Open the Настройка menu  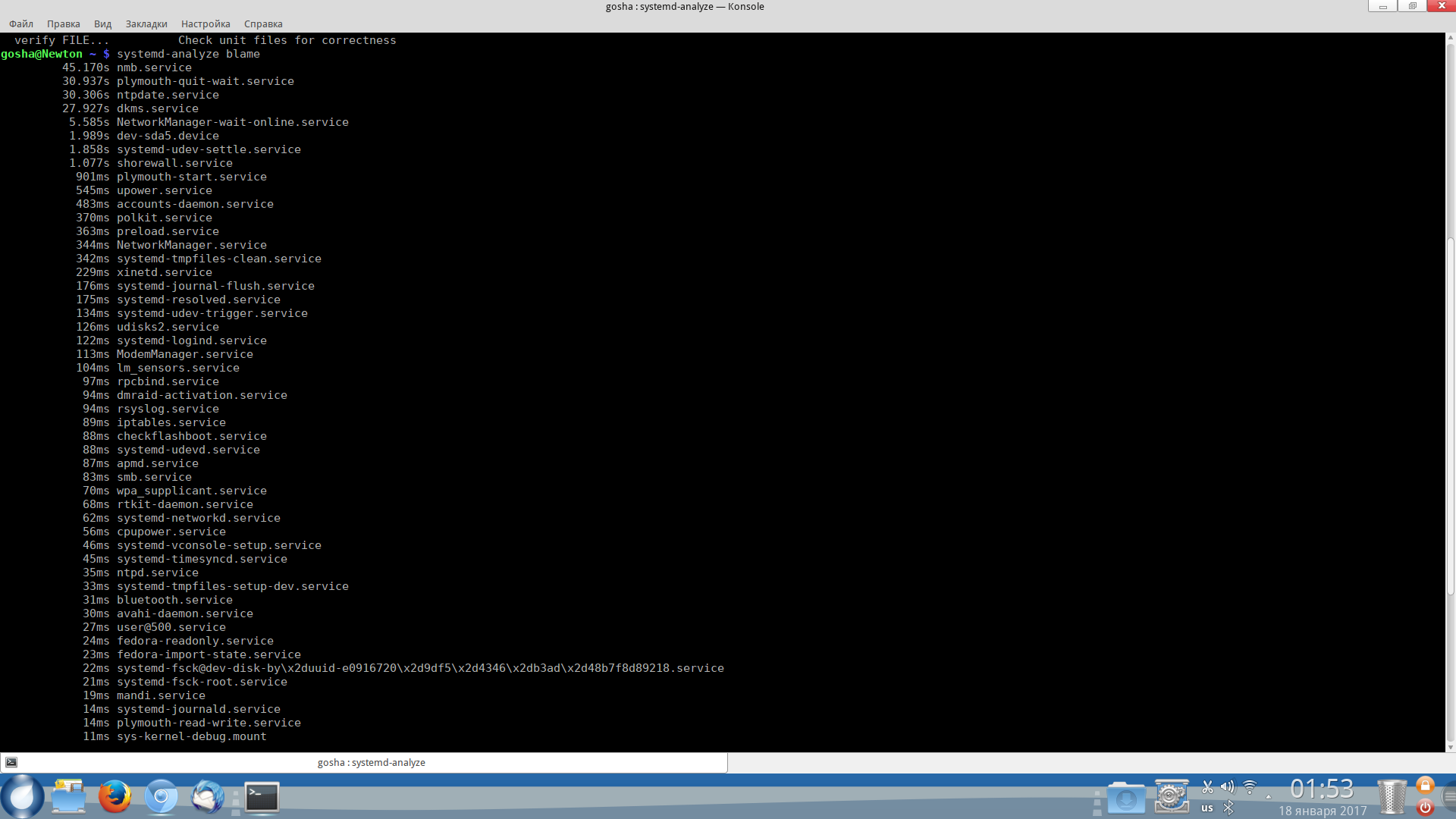tap(206, 24)
